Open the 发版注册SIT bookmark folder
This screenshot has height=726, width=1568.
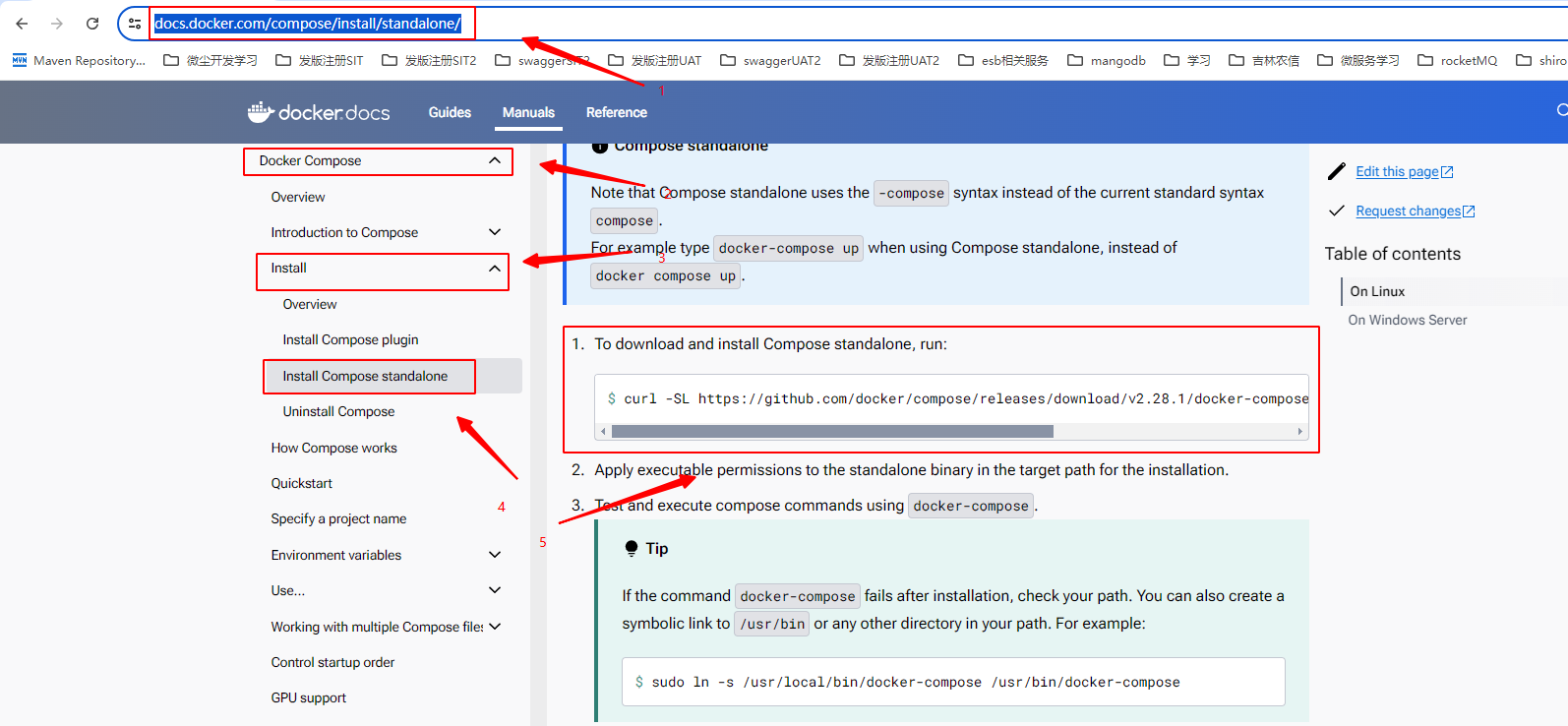click(x=320, y=60)
